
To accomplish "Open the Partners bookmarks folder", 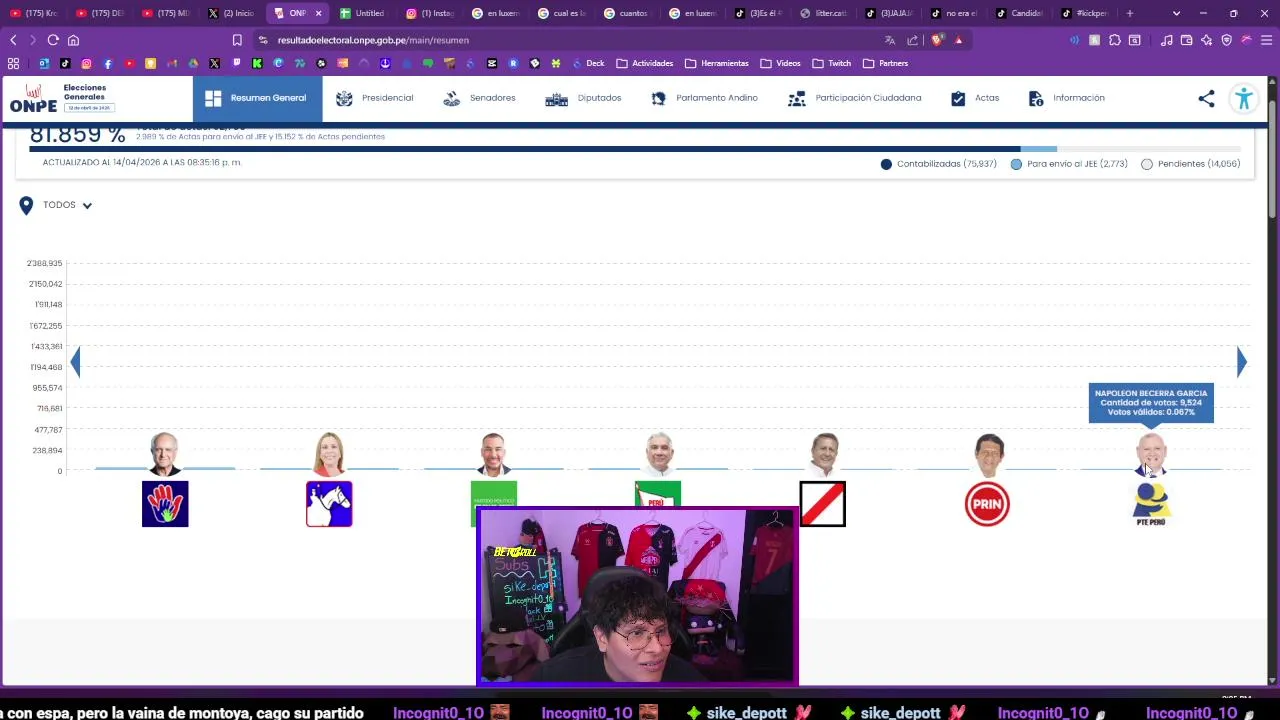I will pyautogui.click(x=886, y=63).
